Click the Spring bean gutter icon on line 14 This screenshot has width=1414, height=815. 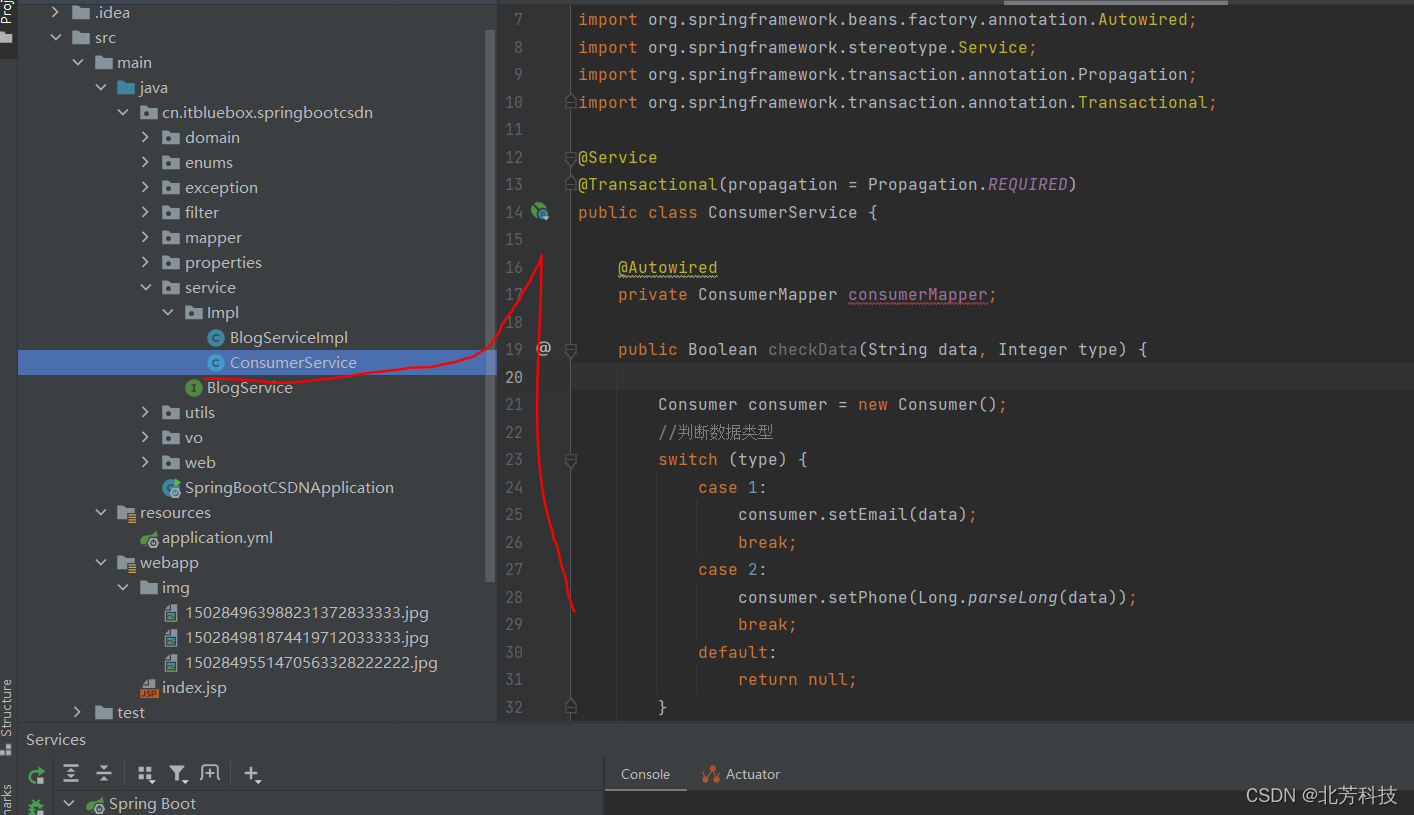(x=540, y=212)
